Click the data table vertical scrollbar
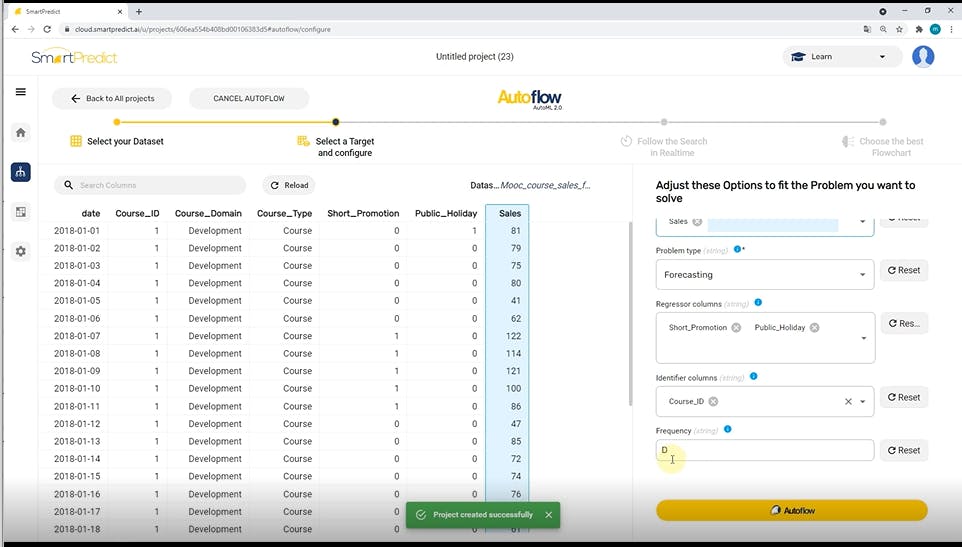This screenshot has width=962, height=547. click(x=630, y=313)
